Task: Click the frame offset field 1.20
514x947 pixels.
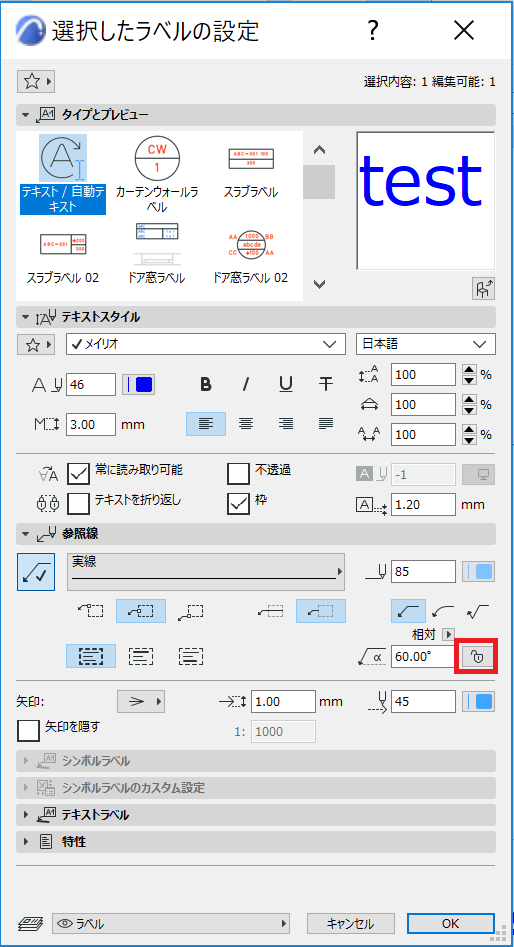Action: (423, 504)
